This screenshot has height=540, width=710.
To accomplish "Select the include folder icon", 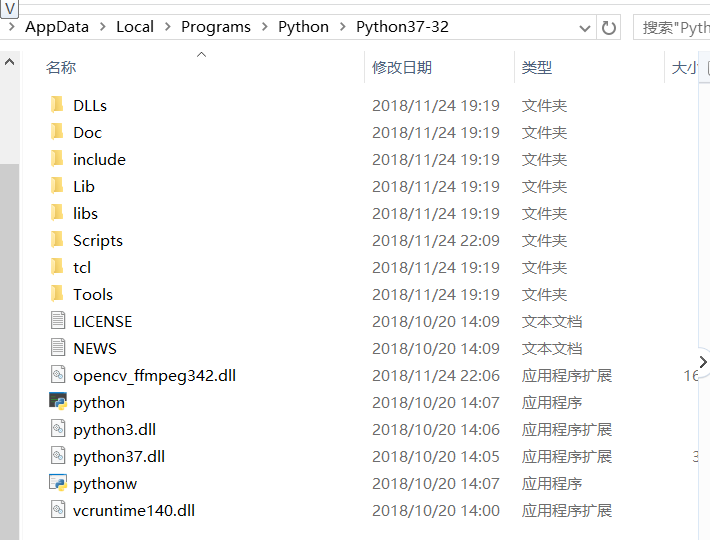I will (x=58, y=159).
